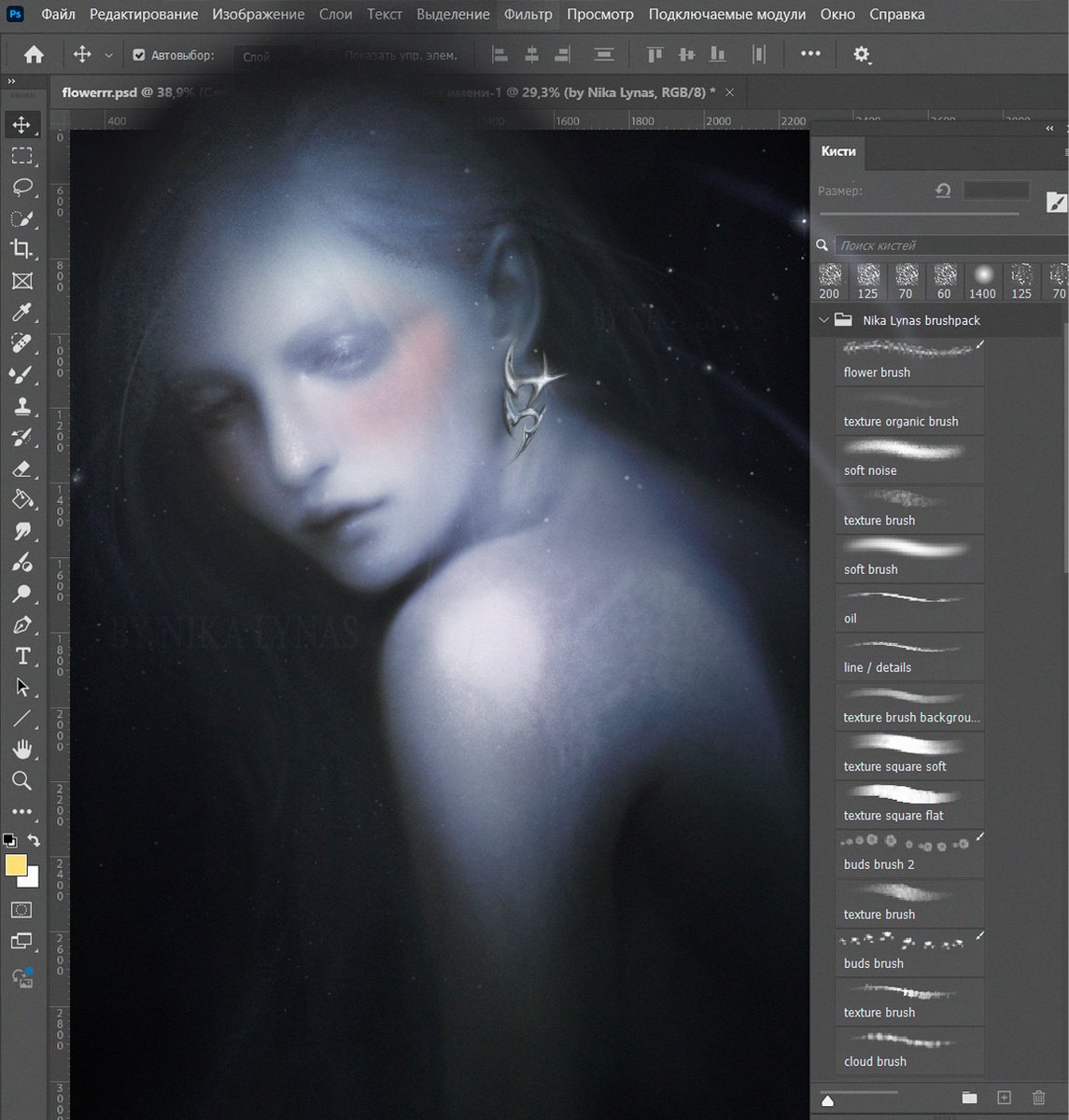The image size is (1069, 1120).
Task: Select the Hand tool
Action: [x=21, y=749]
